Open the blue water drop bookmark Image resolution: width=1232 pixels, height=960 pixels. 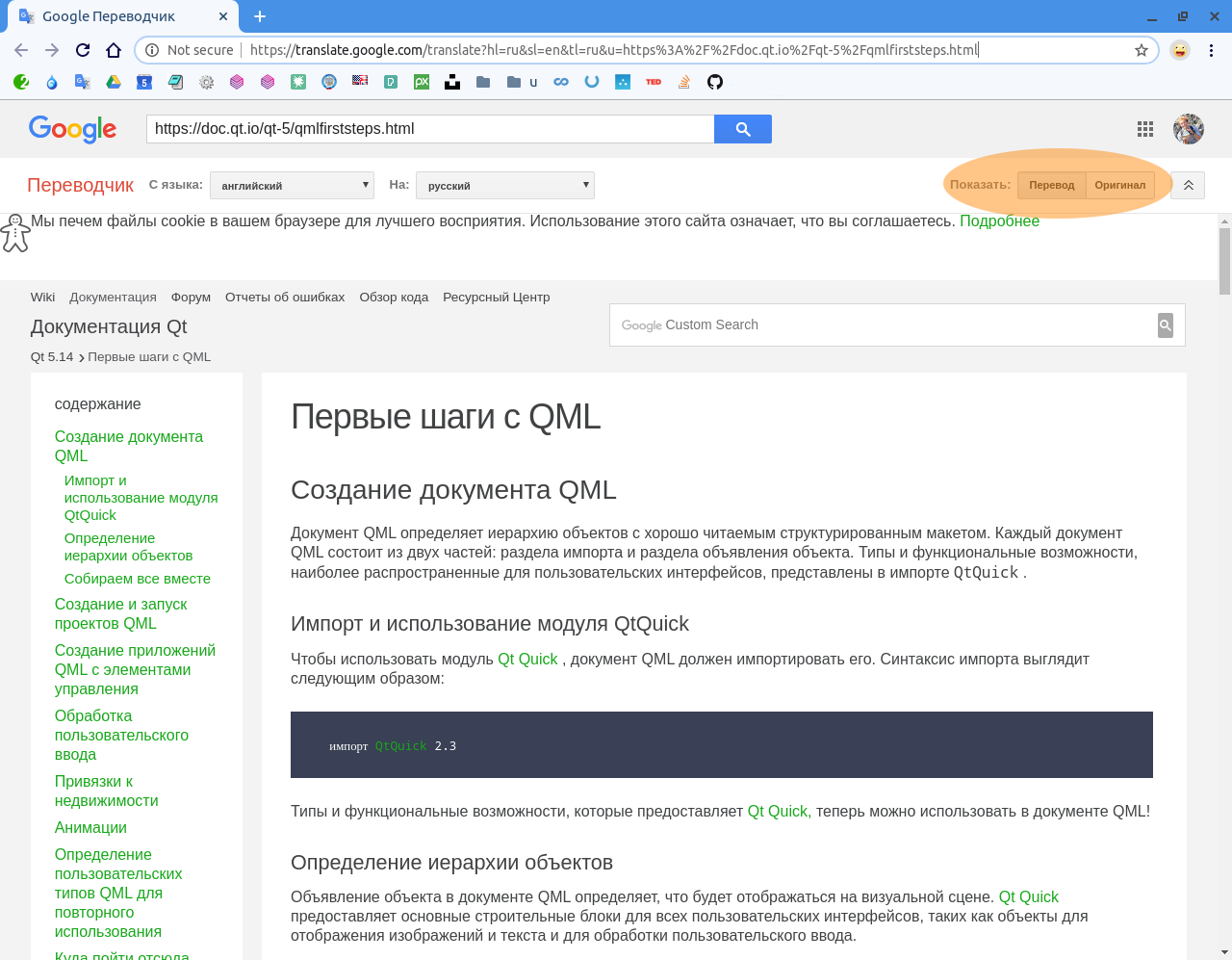click(52, 82)
